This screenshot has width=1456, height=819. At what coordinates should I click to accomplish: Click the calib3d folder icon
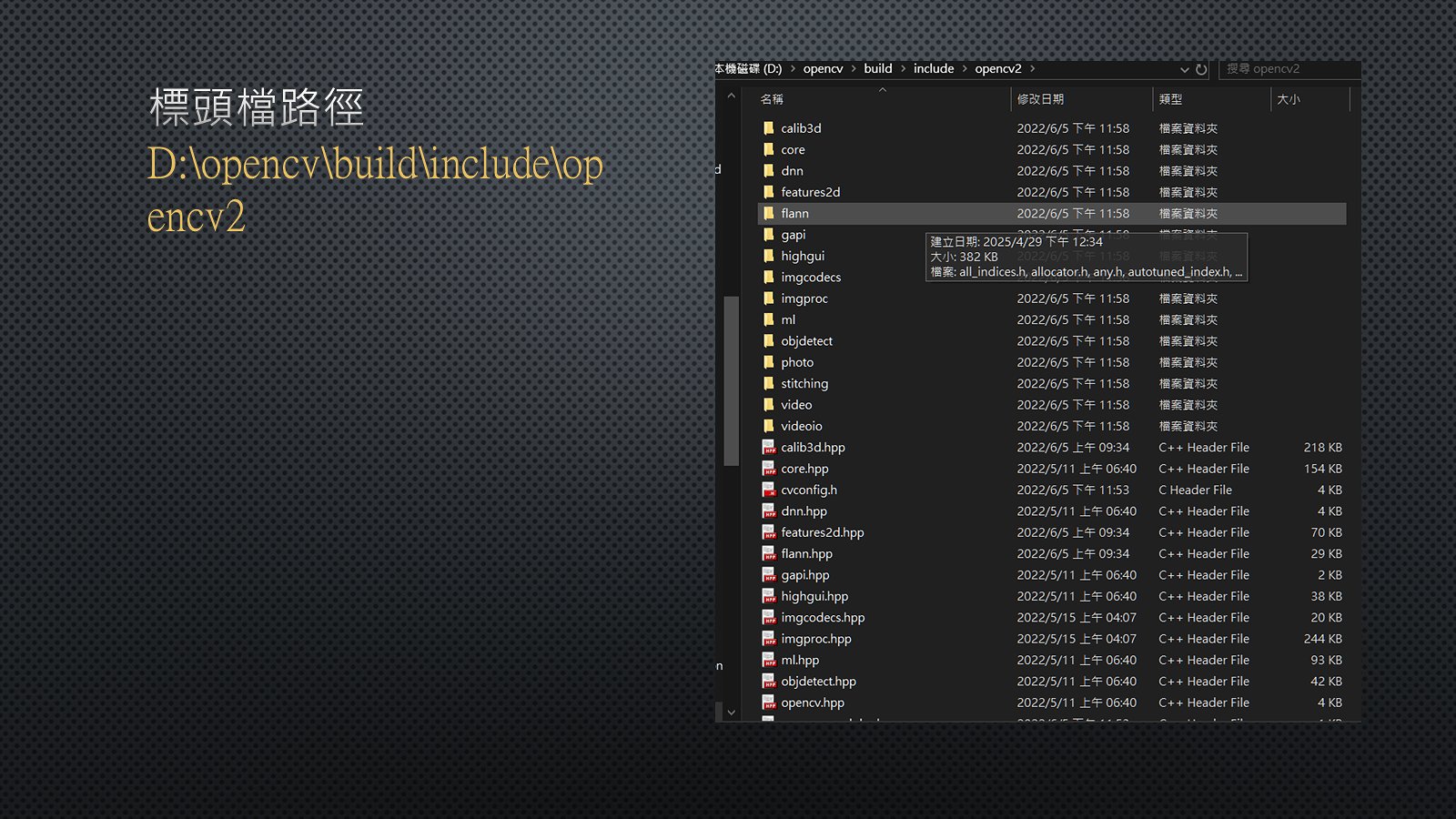coord(769,128)
